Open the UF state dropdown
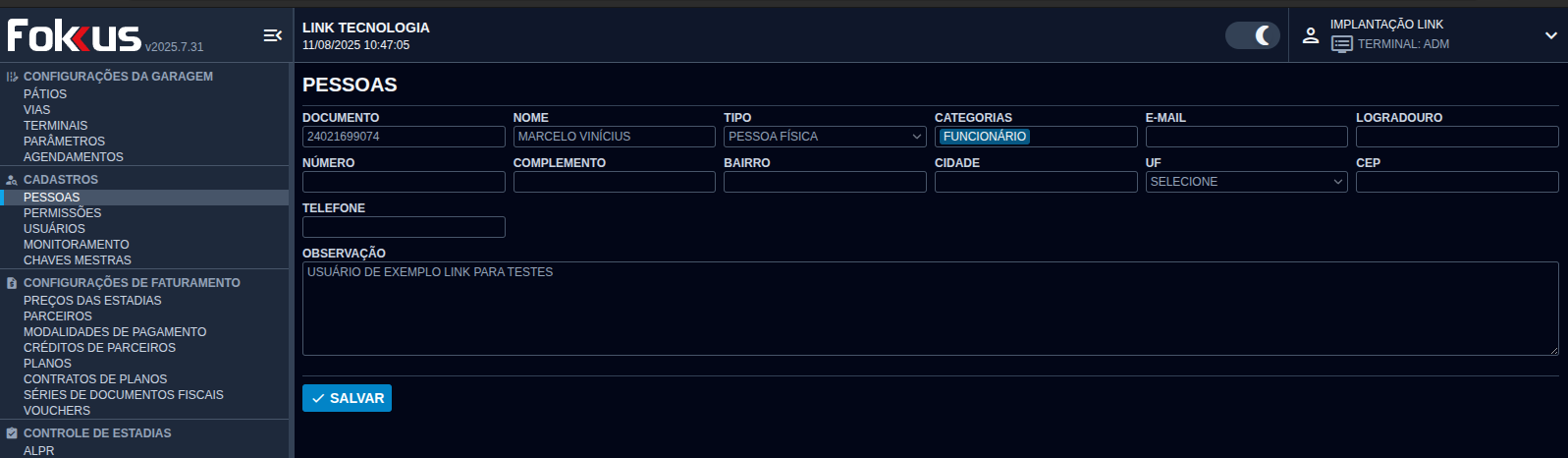1568x458 pixels. coord(1246,182)
